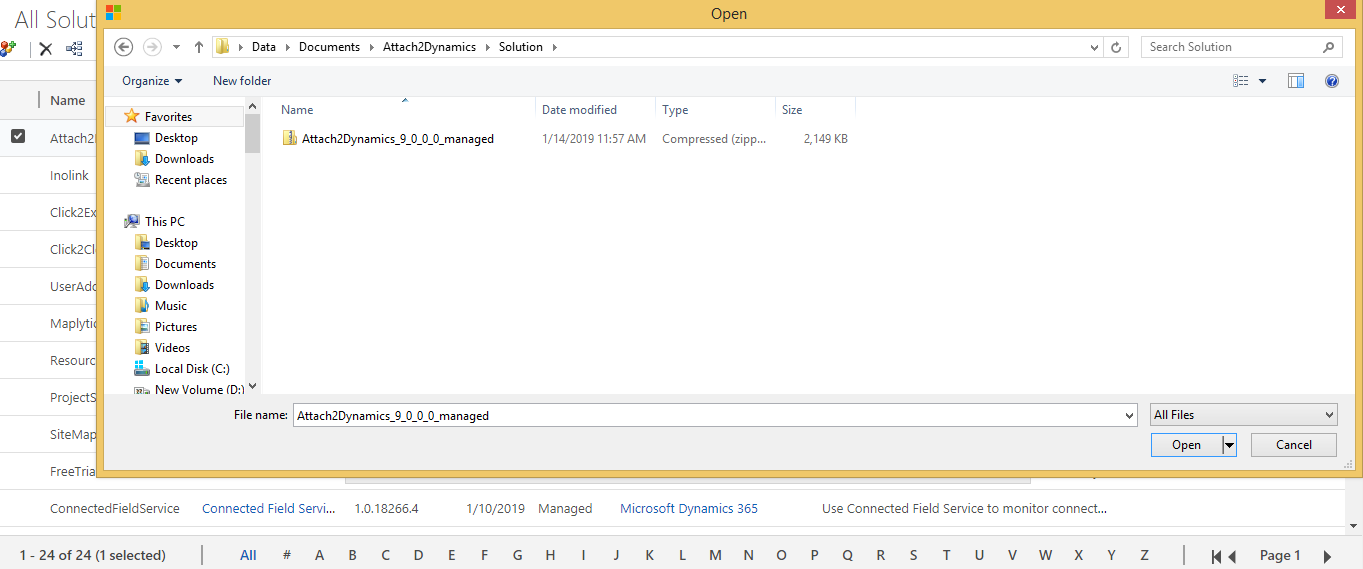Sort the solutions grid by Name header
Screen dimensions: 1363x569
(67, 100)
